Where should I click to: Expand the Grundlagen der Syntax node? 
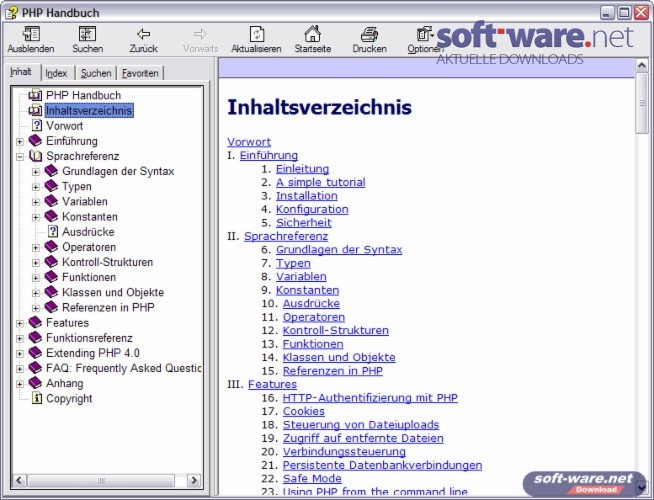tap(36, 172)
